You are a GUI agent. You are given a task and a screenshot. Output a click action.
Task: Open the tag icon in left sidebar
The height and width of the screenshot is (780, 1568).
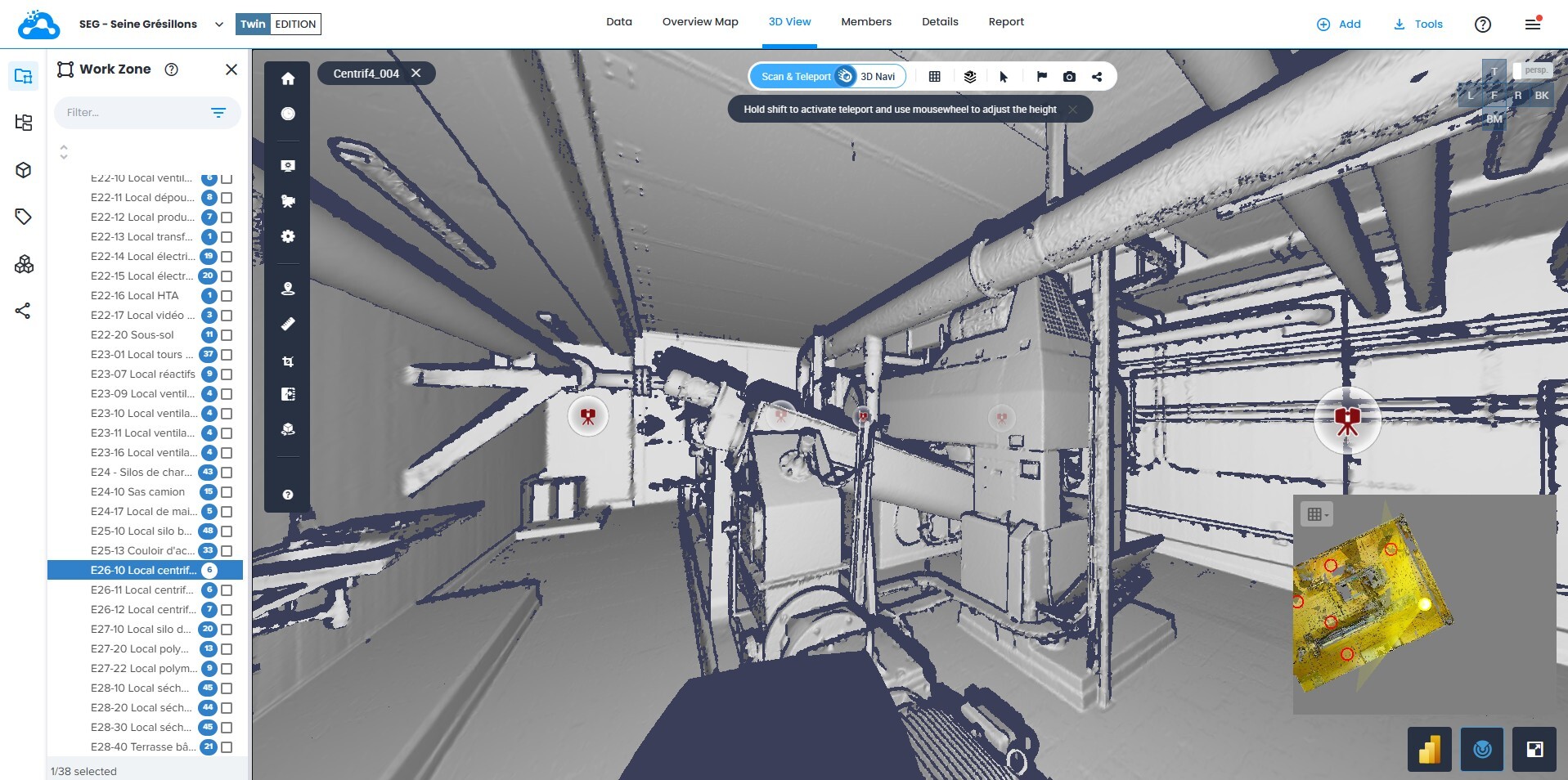click(x=24, y=217)
